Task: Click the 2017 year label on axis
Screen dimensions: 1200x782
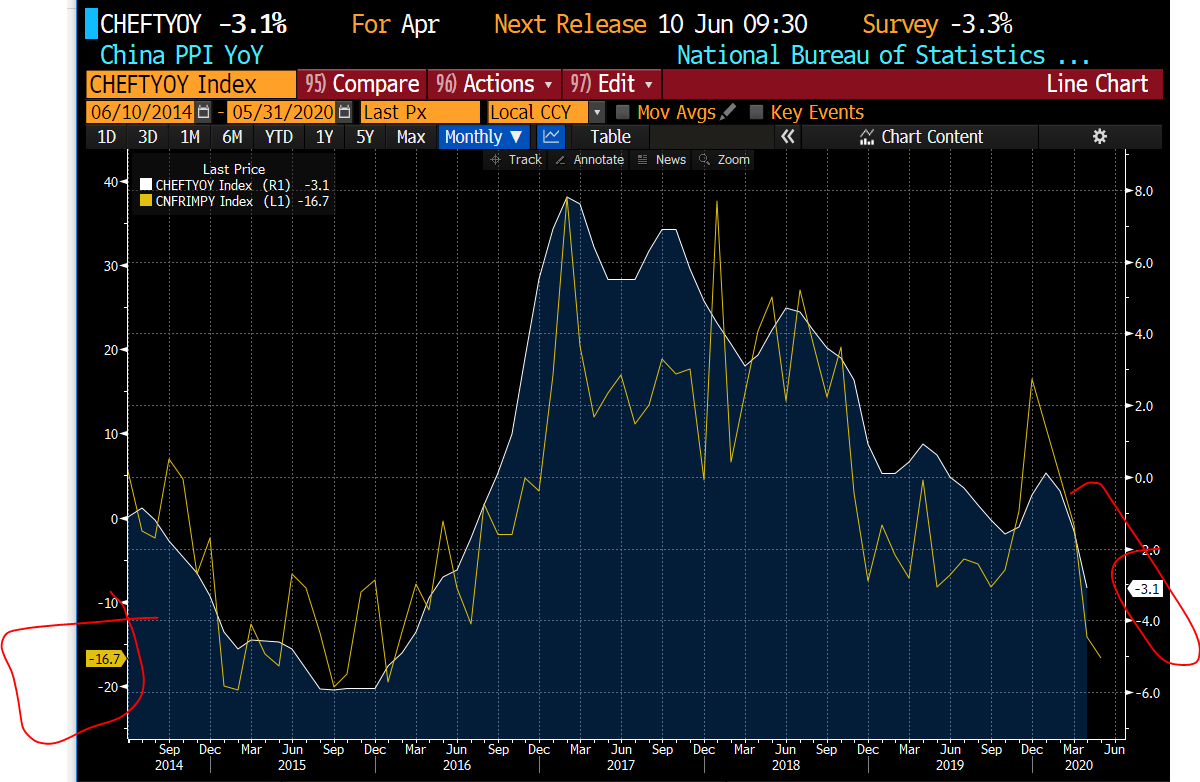Action: [621, 765]
